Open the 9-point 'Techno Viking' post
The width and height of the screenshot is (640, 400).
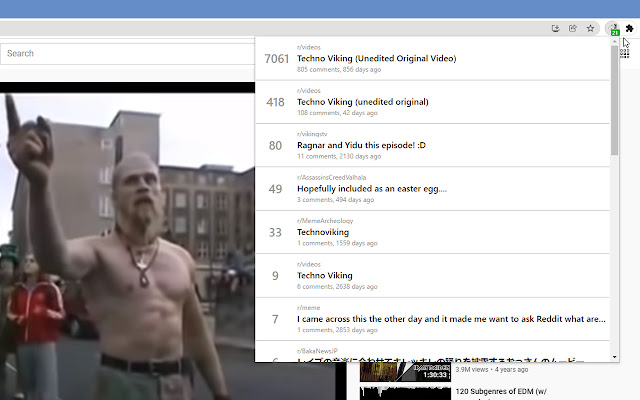tap(324, 276)
